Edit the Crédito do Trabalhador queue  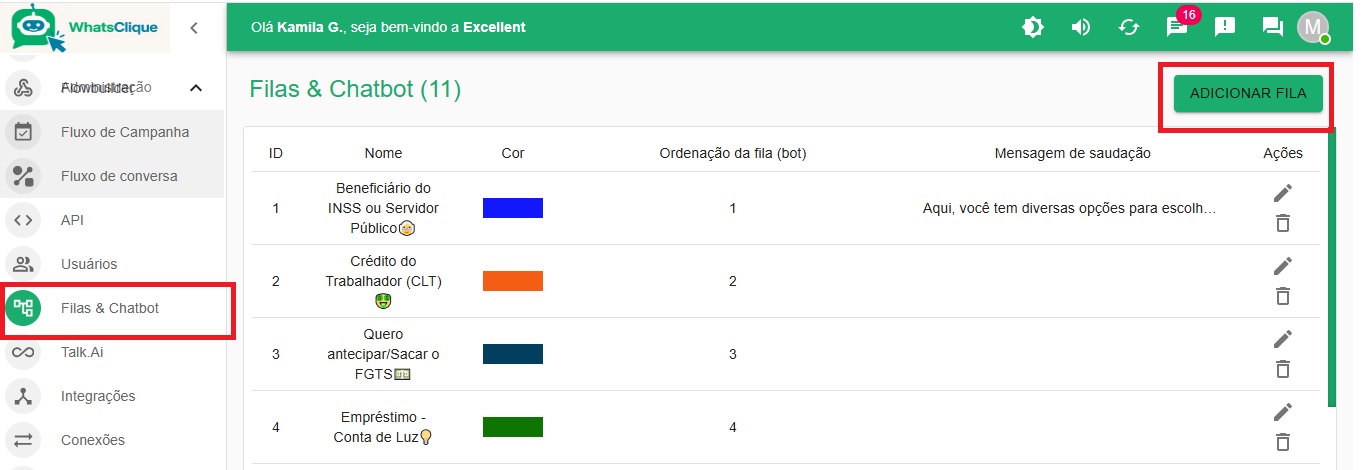pyautogui.click(x=1283, y=266)
